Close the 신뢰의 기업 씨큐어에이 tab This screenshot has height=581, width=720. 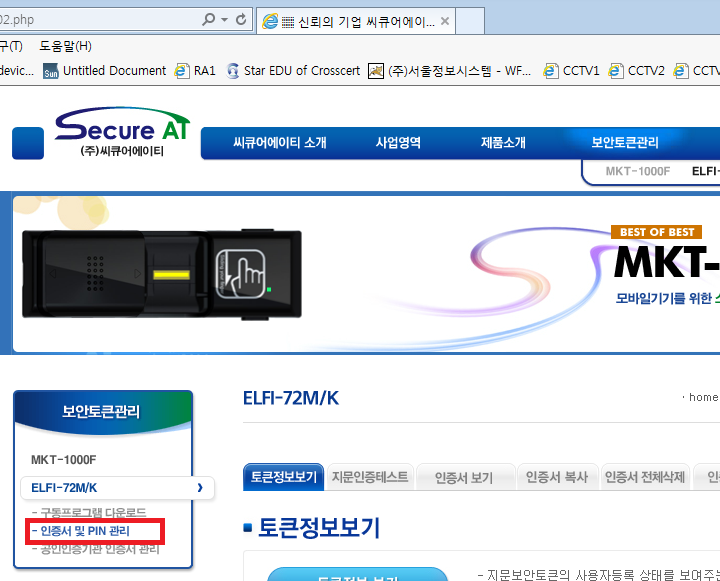pyautogui.click(x=444, y=21)
